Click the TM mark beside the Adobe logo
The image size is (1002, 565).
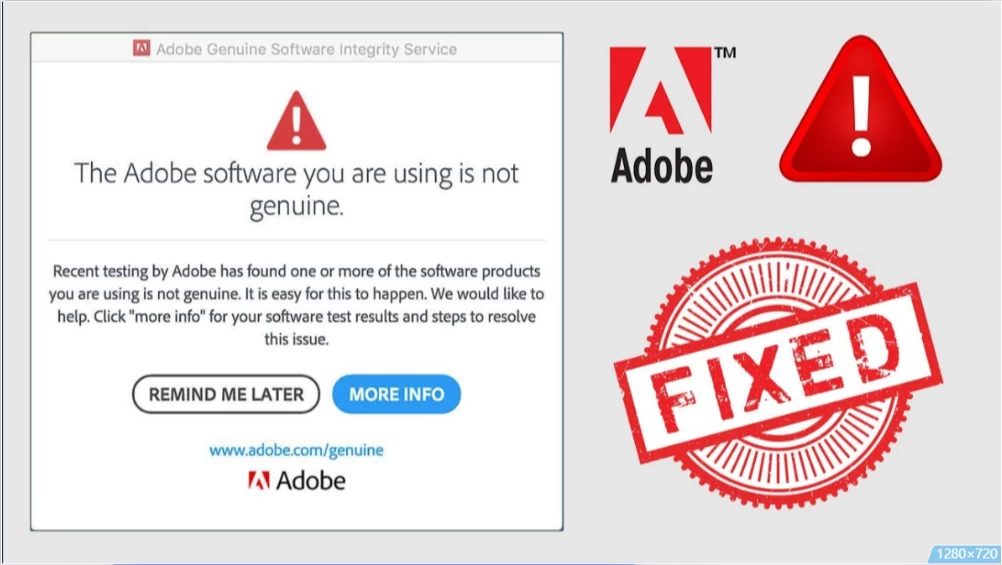point(725,52)
